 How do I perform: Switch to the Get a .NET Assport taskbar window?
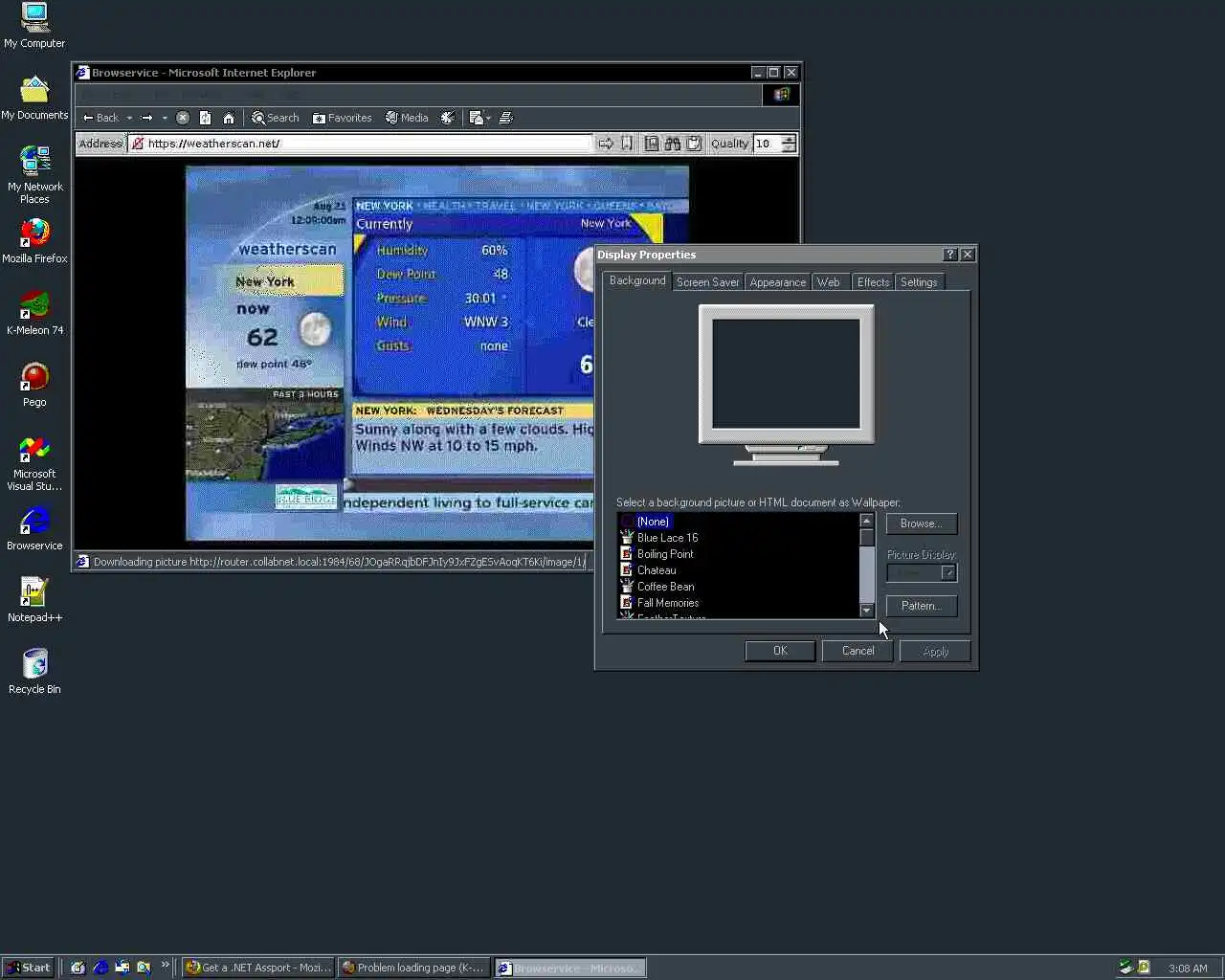point(258,968)
